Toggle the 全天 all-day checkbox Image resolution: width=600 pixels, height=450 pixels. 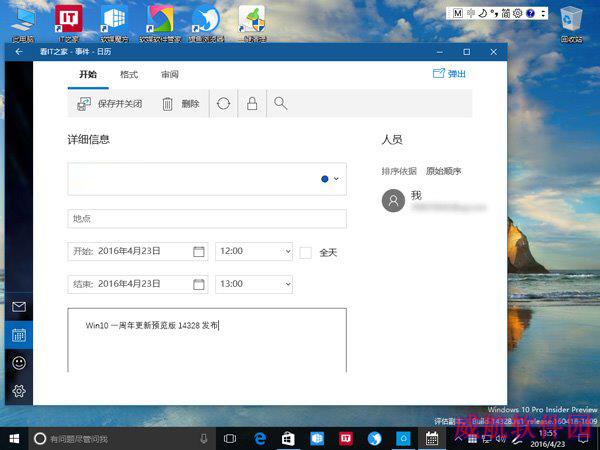(x=306, y=253)
